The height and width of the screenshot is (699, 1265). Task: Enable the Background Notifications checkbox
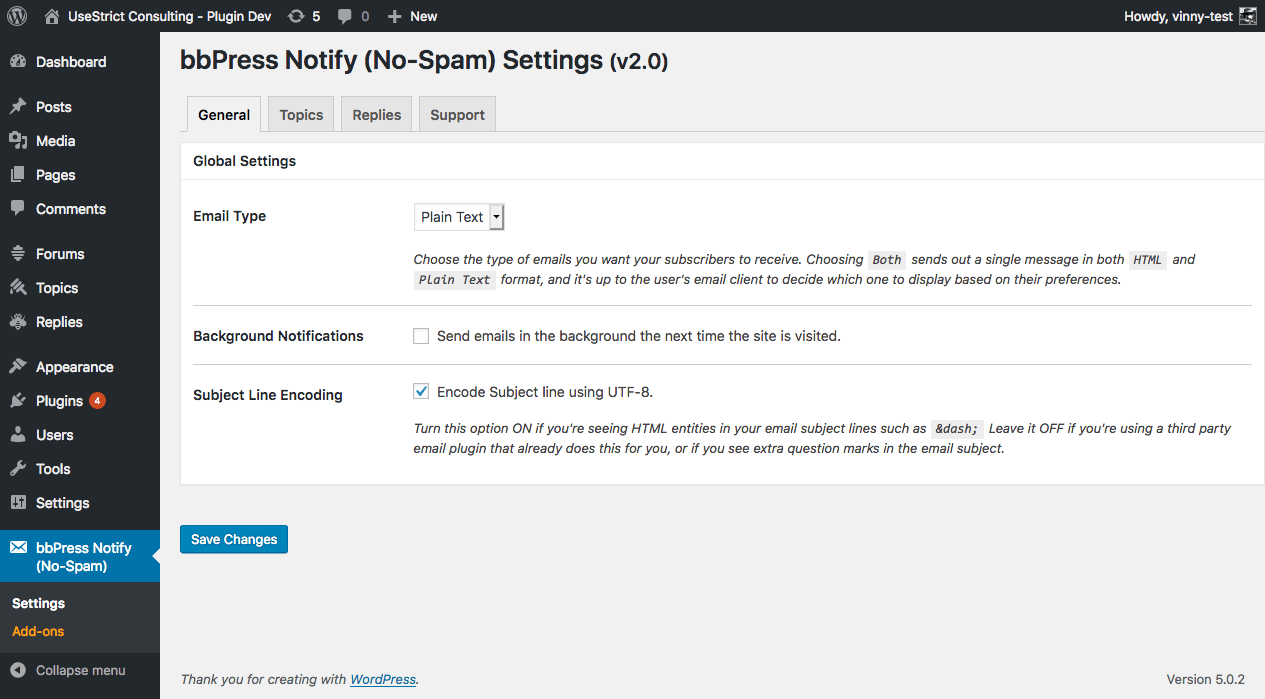click(421, 336)
